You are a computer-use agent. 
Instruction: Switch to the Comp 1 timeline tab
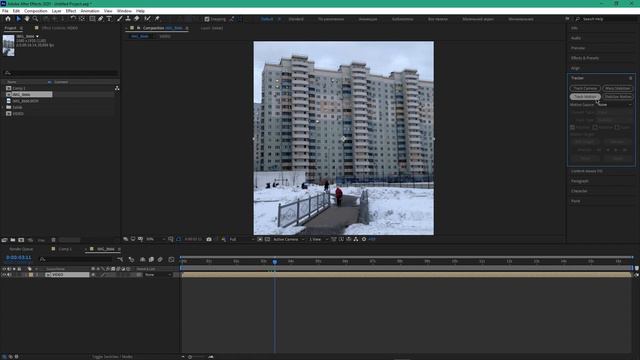(x=65, y=249)
